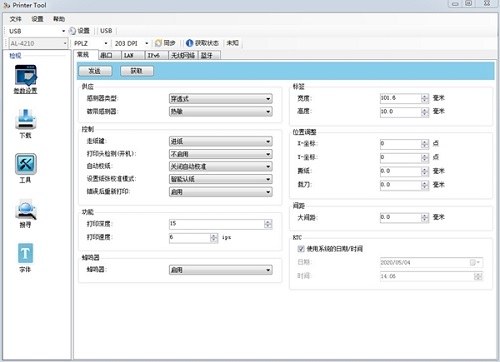Switch to the 无线网络 wireless tab
Screen dimensions: 500x362
click(183, 55)
